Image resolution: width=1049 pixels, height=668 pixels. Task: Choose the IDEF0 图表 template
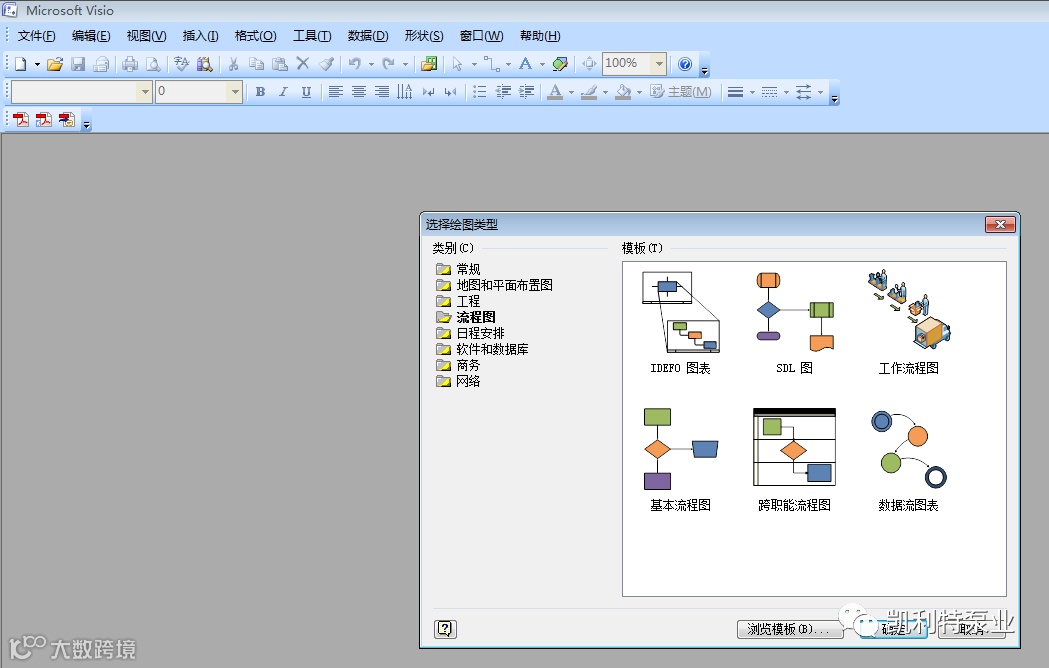coord(680,324)
